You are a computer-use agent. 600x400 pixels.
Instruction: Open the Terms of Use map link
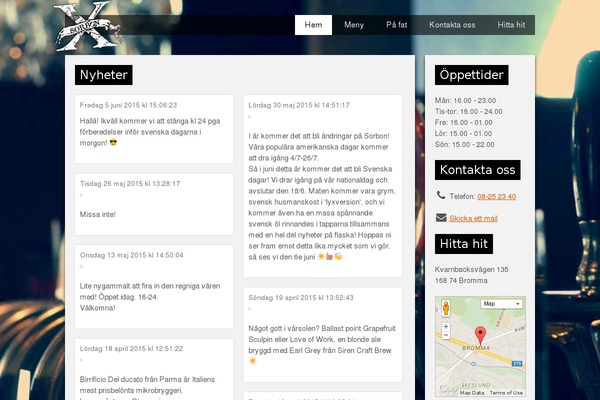coord(506,393)
